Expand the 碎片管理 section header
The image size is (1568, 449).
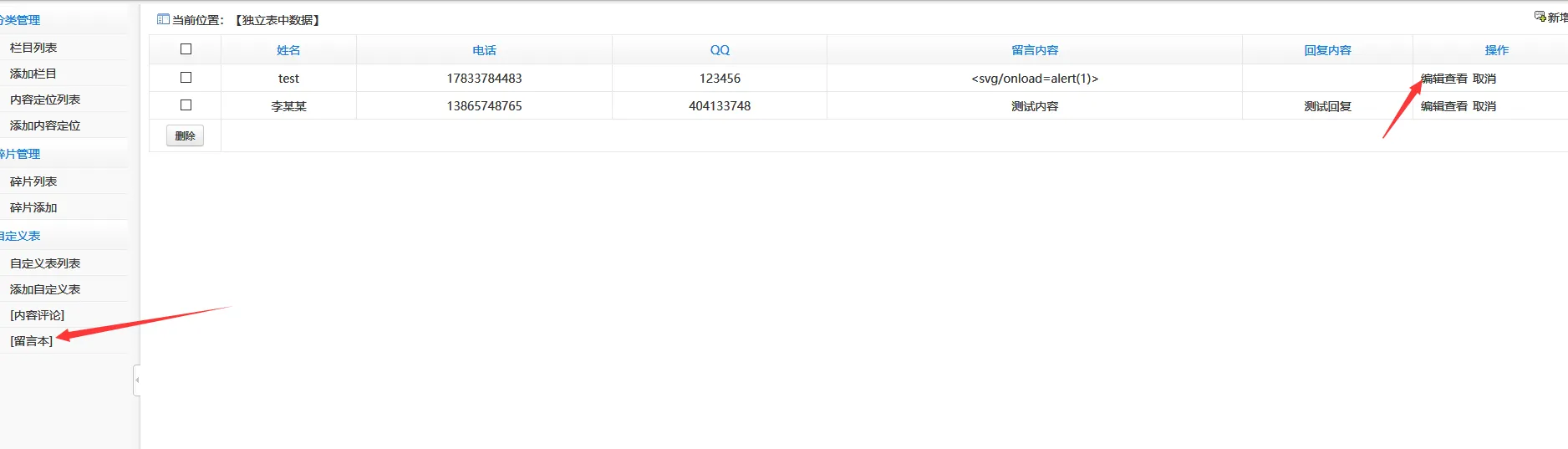pos(20,154)
